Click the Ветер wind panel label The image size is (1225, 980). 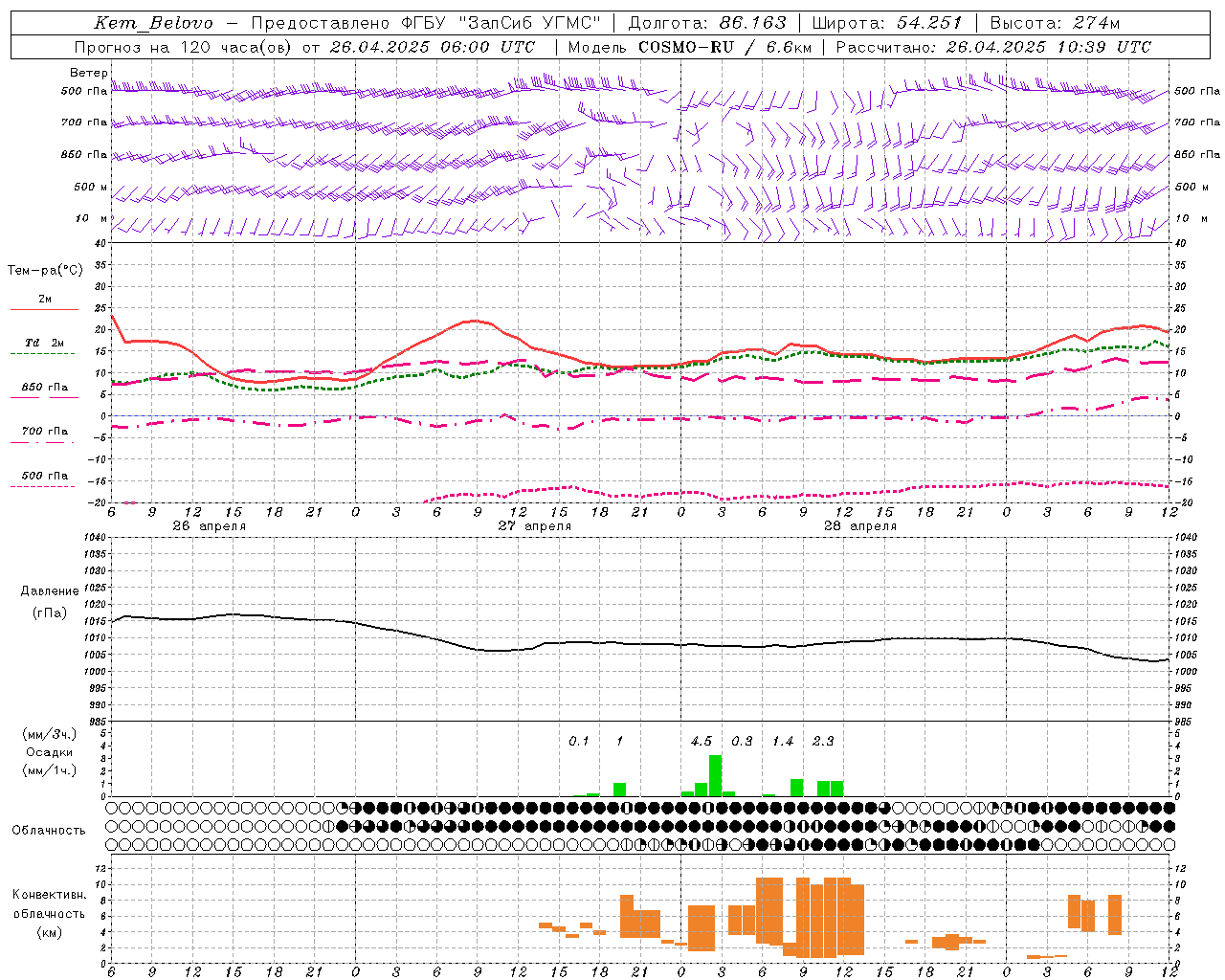coord(88,73)
